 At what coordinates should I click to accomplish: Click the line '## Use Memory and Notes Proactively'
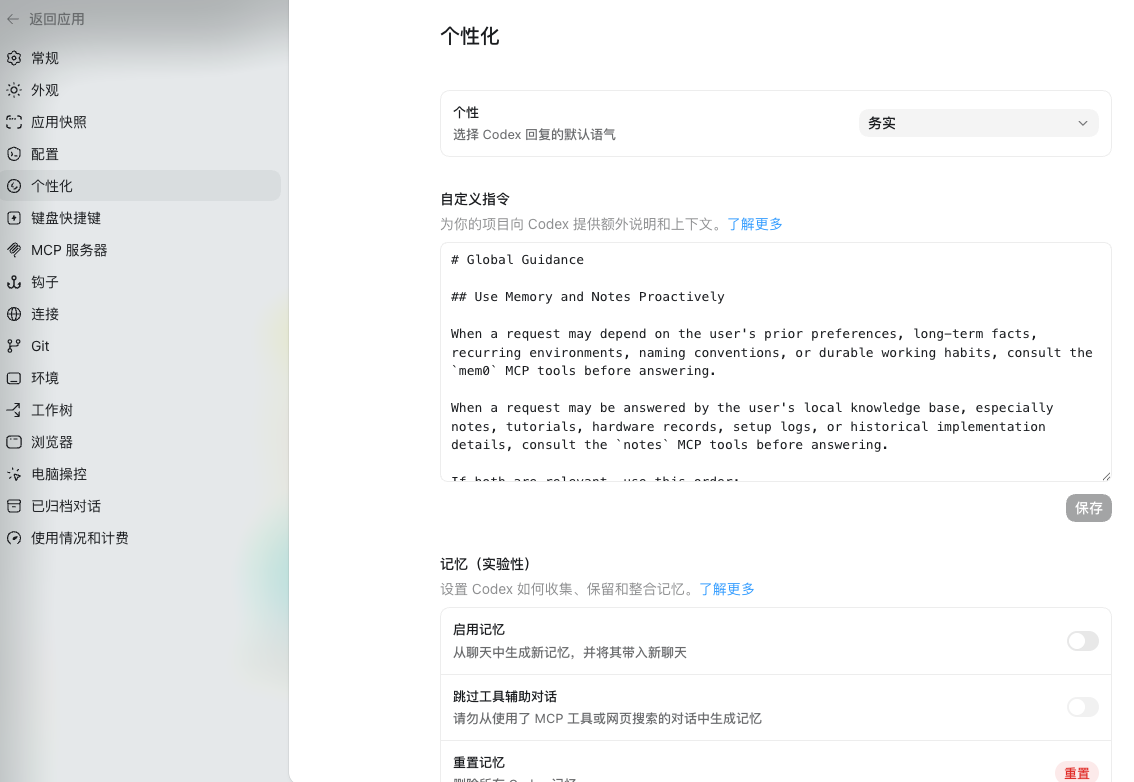click(x=587, y=297)
